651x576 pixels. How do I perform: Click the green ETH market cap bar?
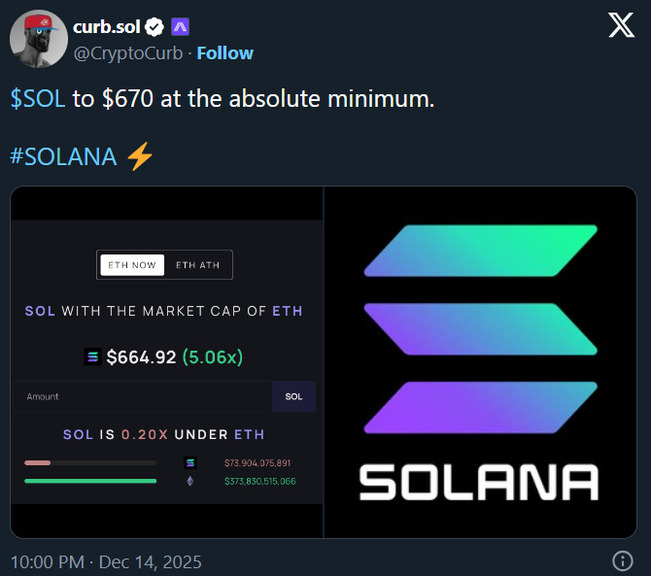90,481
